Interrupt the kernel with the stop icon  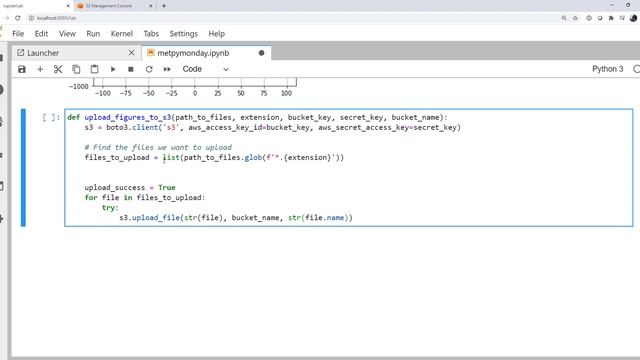pos(131,69)
